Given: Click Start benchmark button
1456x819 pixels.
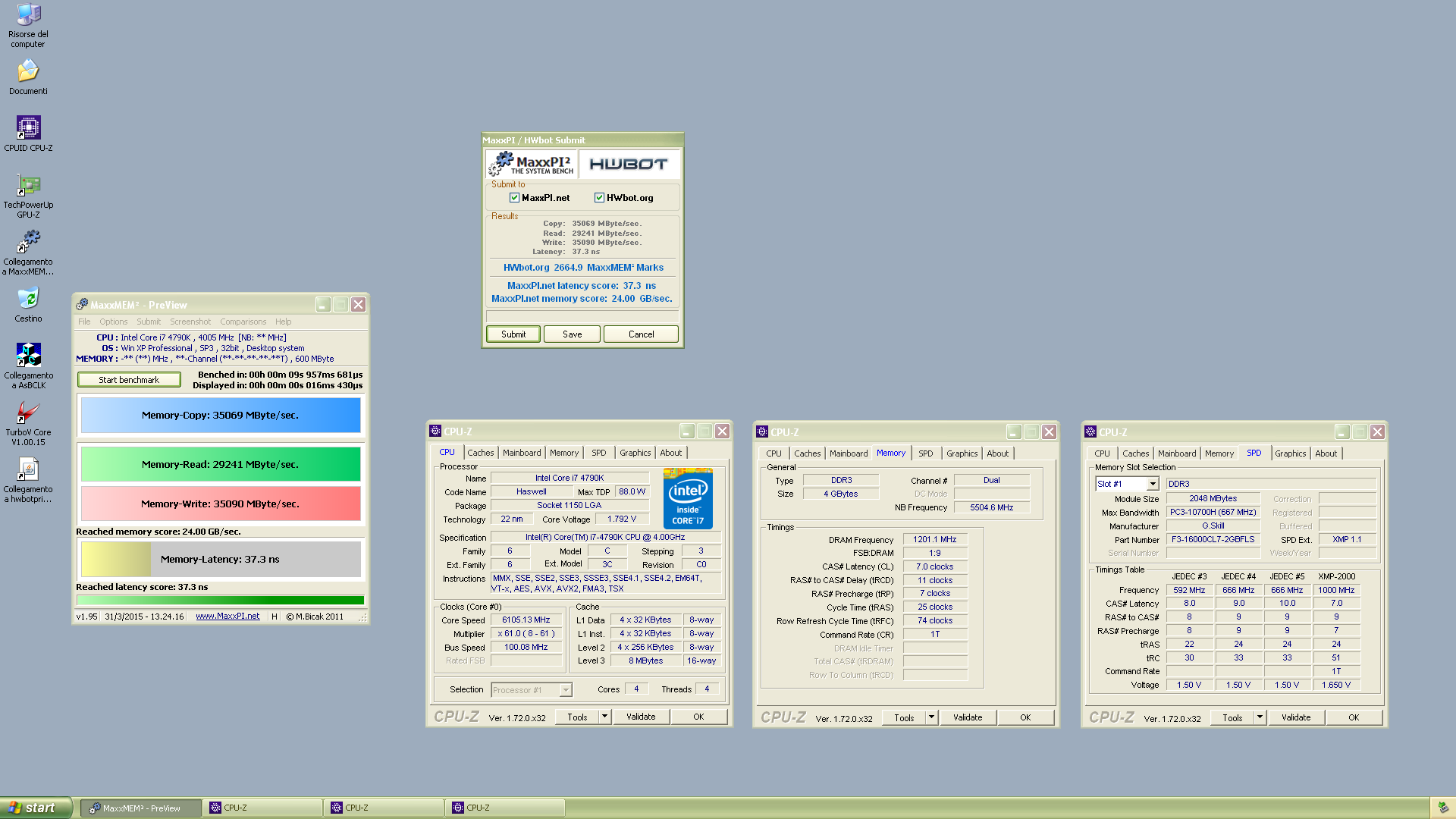Looking at the screenshot, I should 129,380.
